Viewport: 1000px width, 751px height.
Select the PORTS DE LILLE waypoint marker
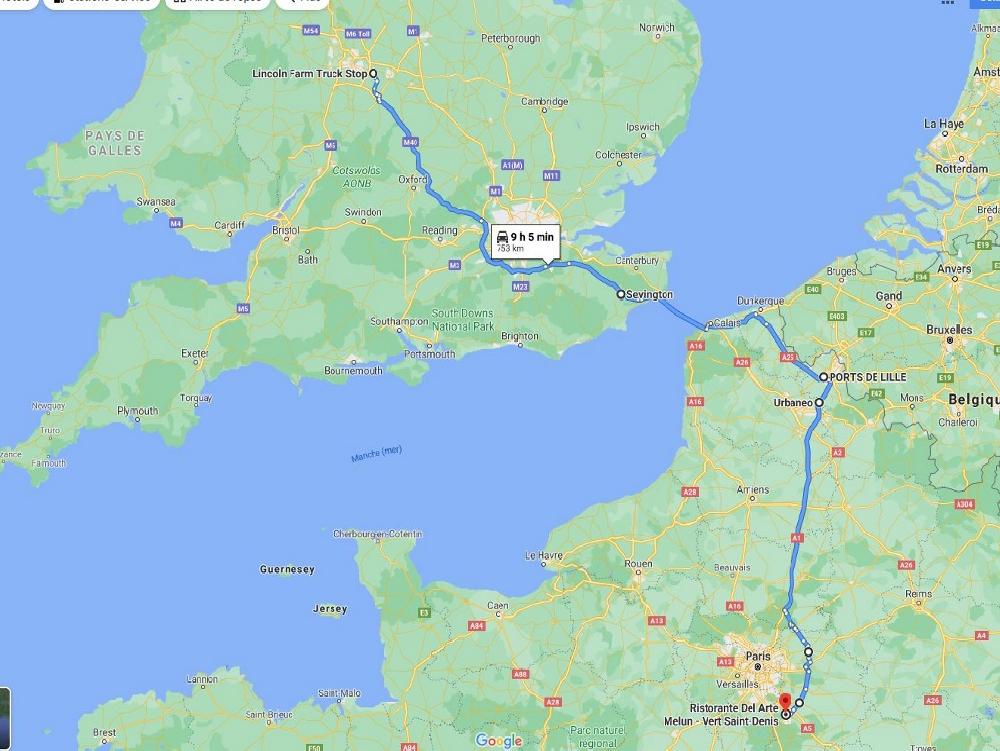(x=823, y=377)
